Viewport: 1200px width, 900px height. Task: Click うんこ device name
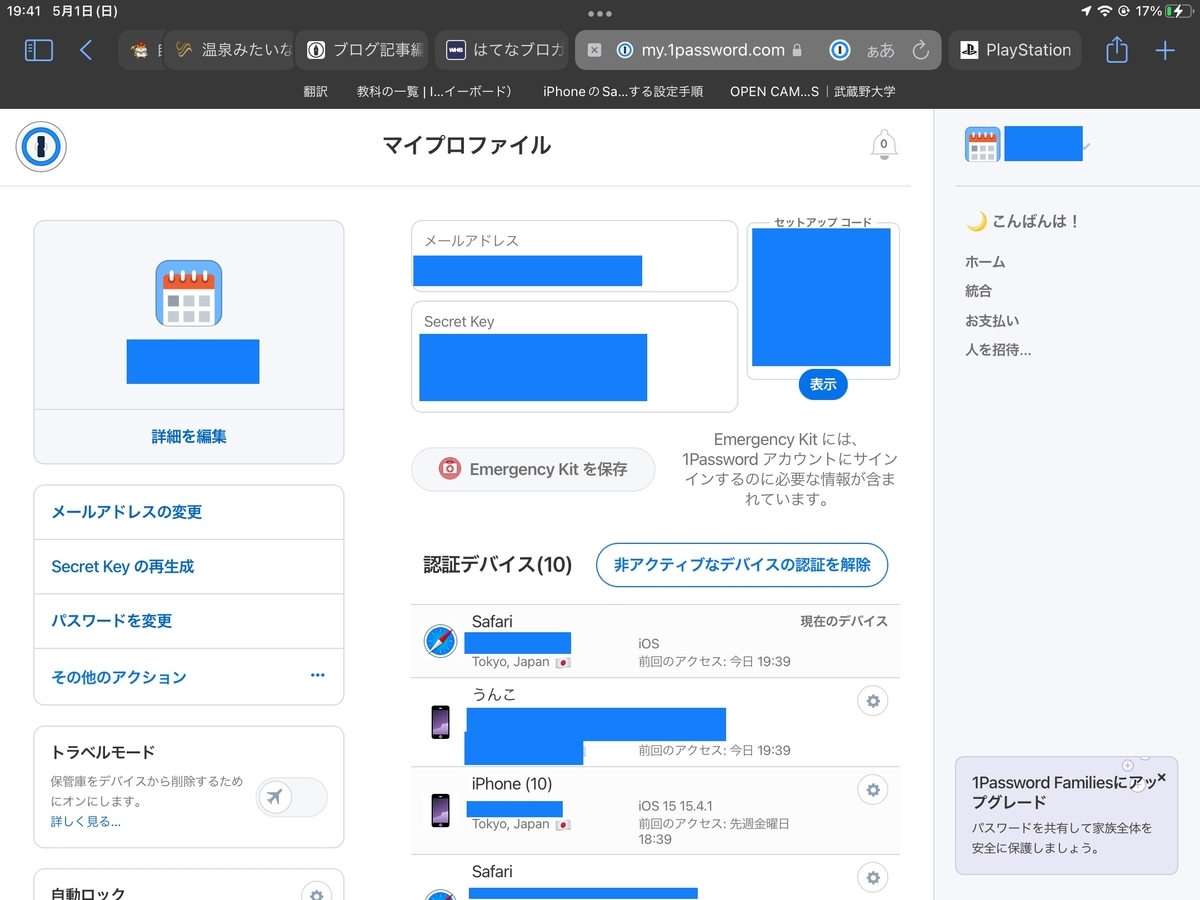coord(494,694)
